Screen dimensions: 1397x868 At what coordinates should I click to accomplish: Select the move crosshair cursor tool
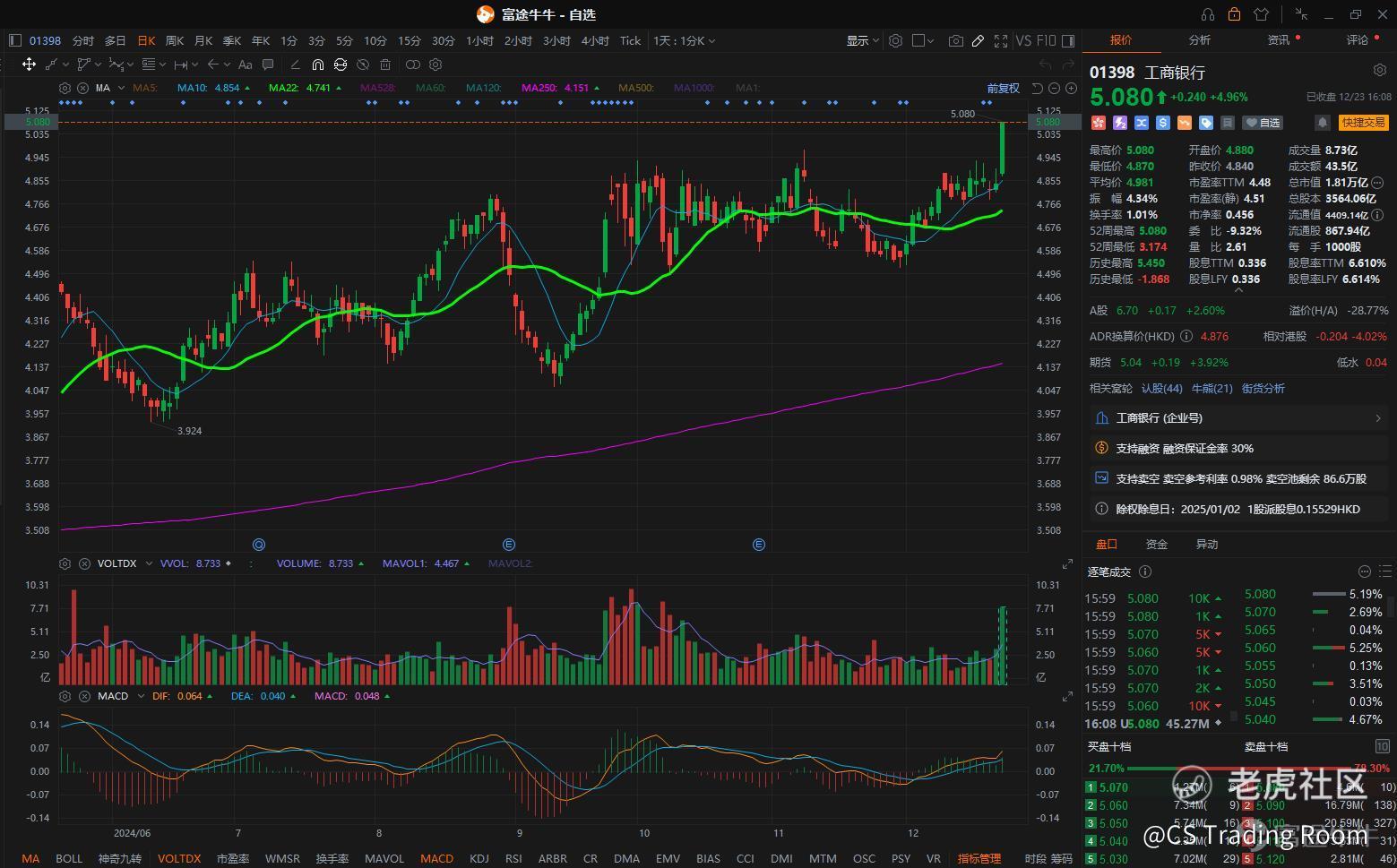[29, 64]
